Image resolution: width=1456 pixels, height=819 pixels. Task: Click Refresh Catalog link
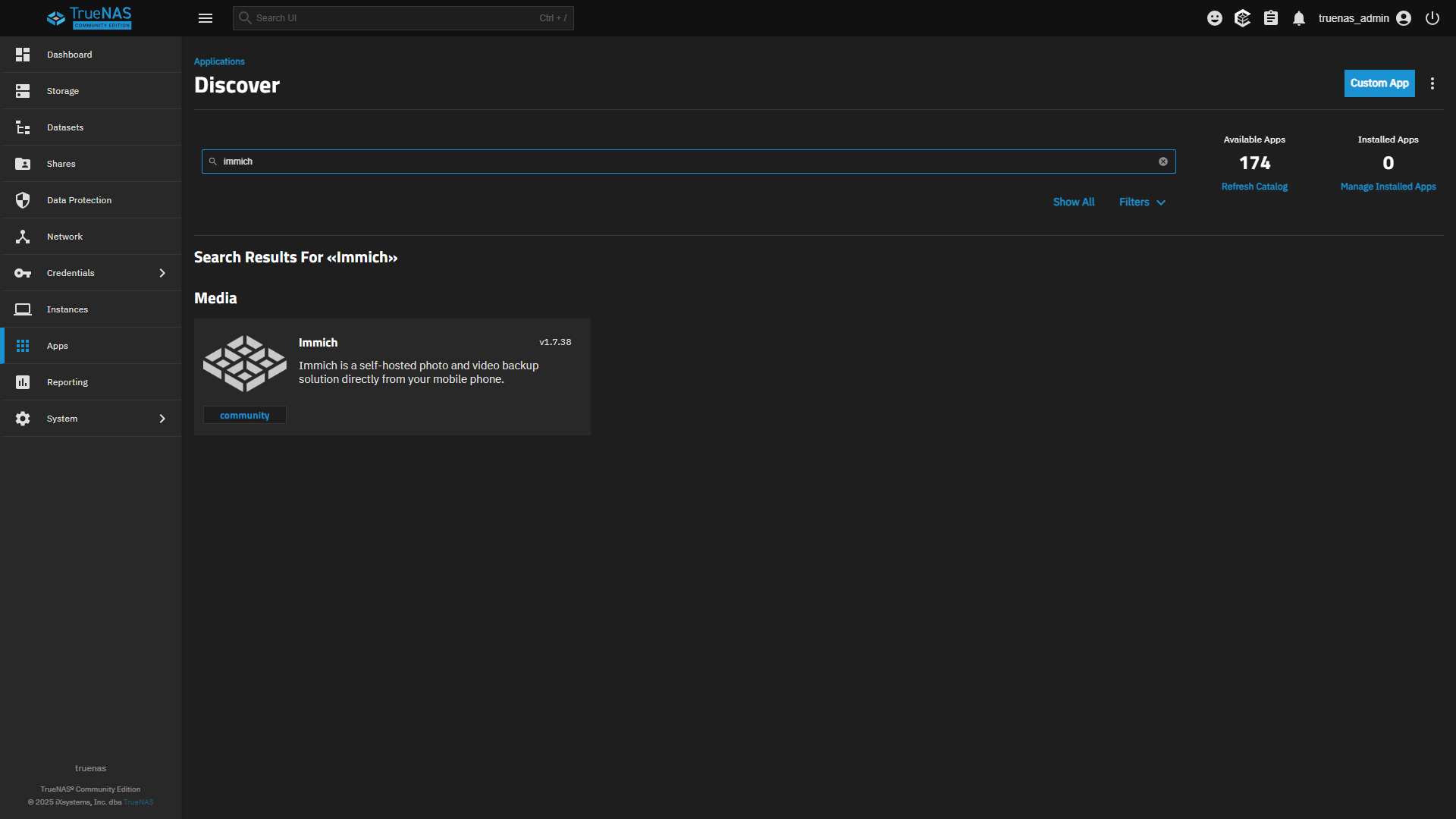pyautogui.click(x=1254, y=187)
